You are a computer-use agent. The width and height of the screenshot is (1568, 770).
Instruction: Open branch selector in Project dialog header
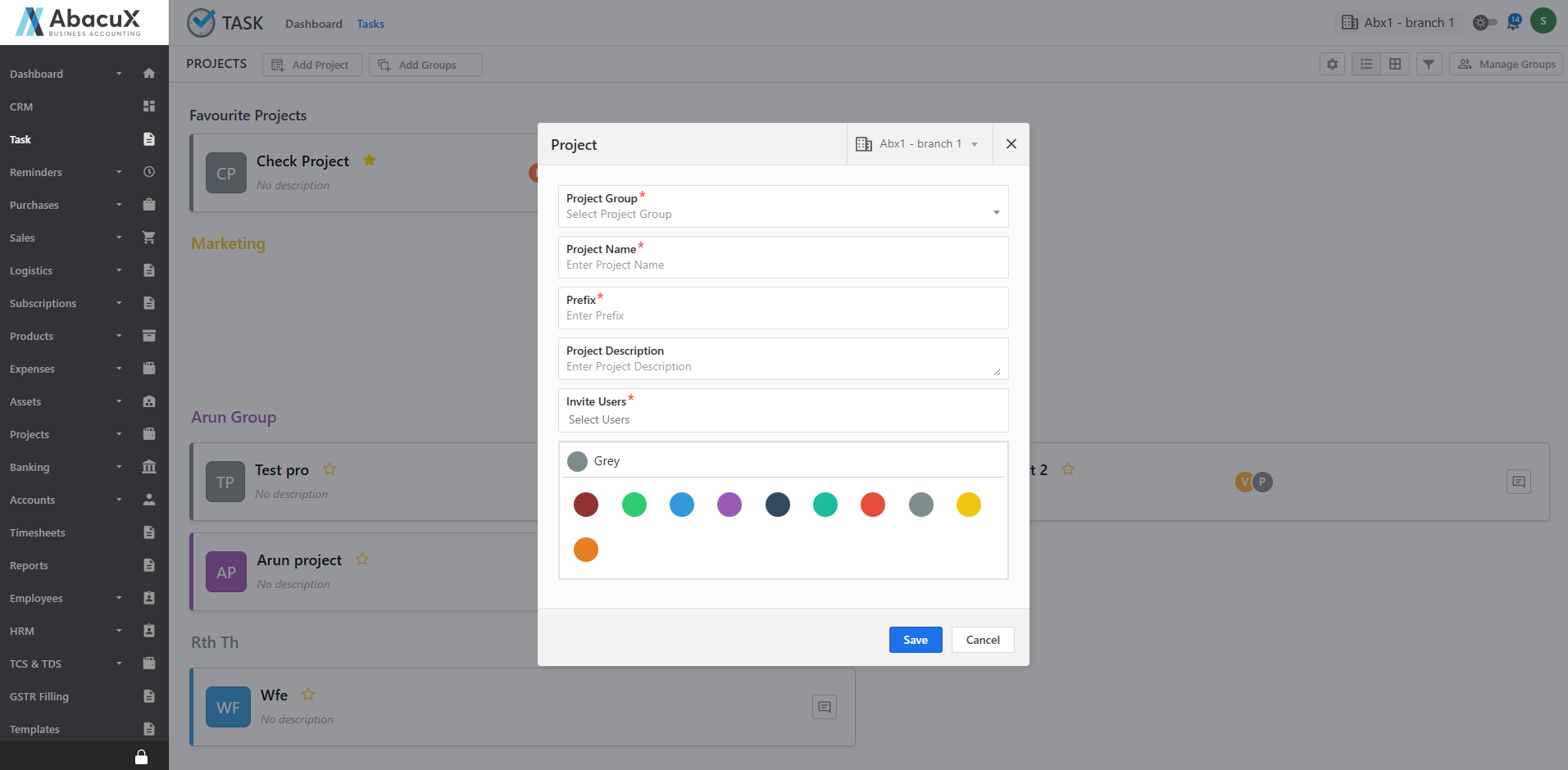918,144
